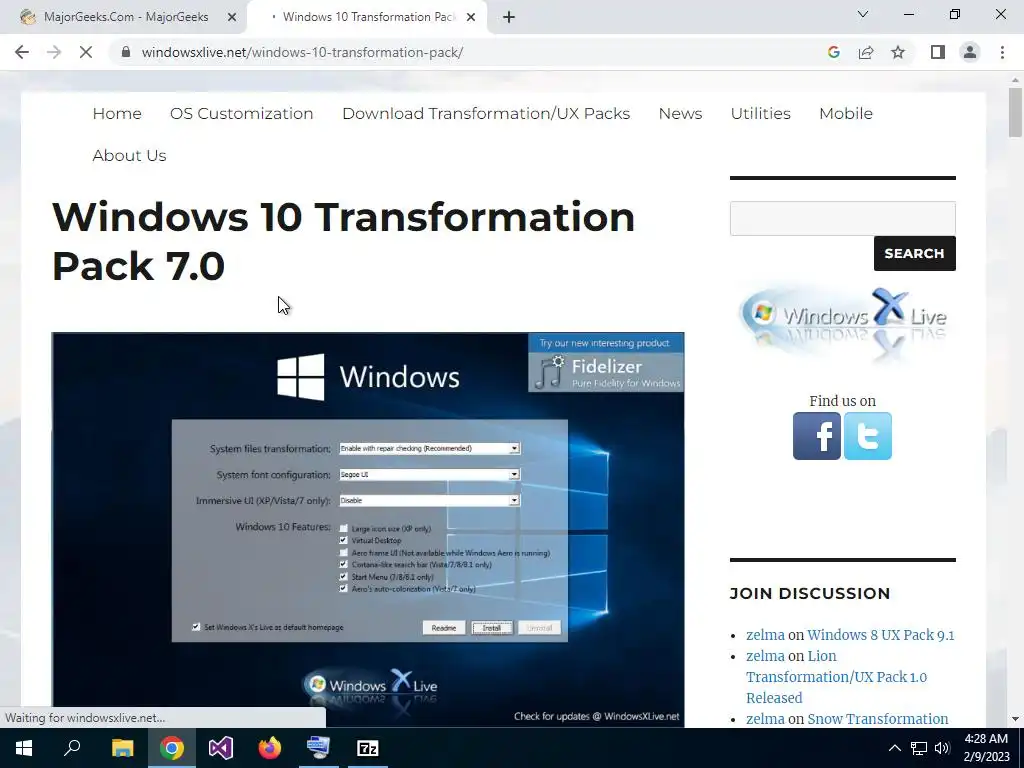Select the Windows 10 Transformation Pack tab

tap(367, 17)
